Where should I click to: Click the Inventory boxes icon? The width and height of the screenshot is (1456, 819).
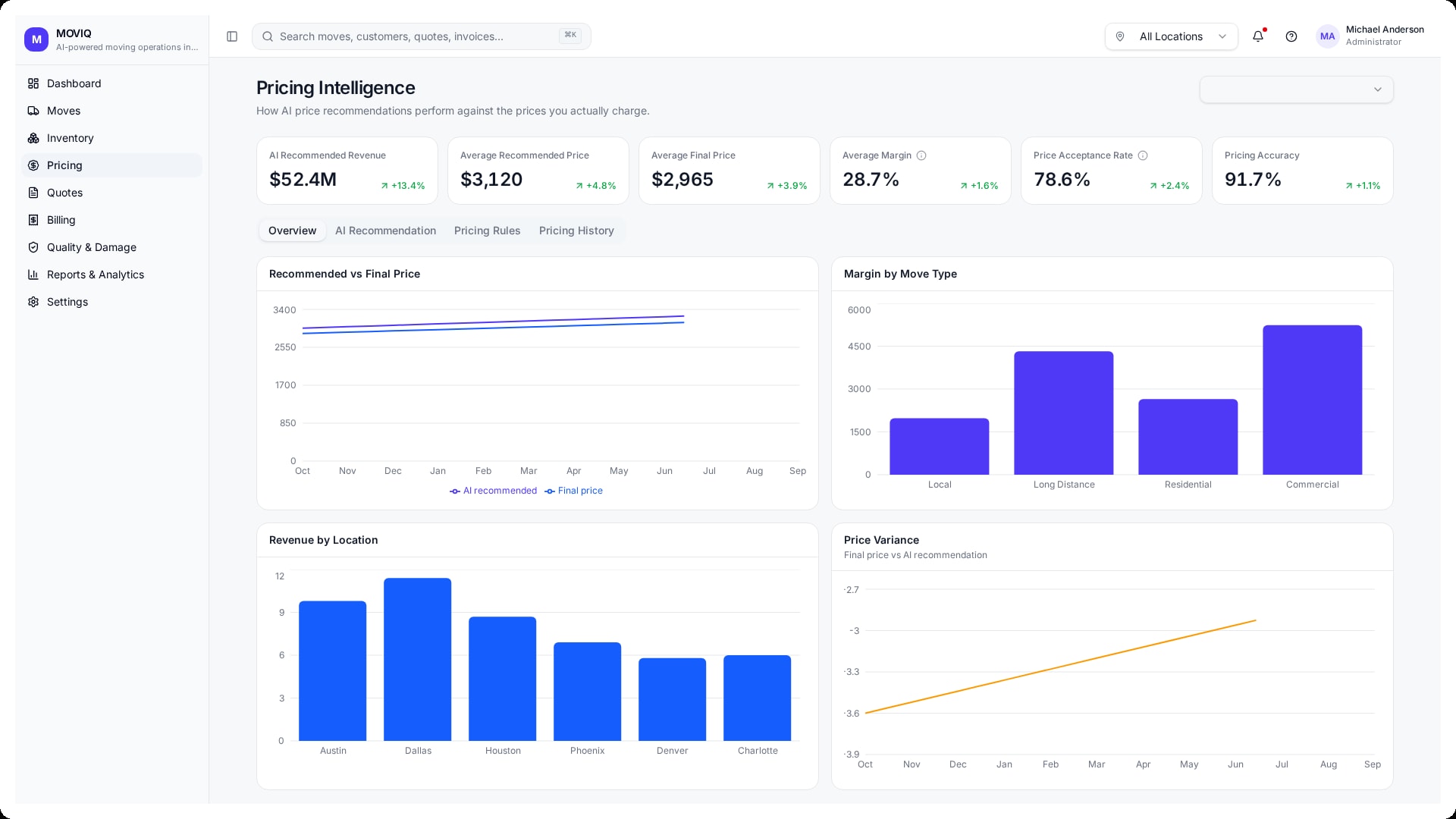click(x=33, y=138)
